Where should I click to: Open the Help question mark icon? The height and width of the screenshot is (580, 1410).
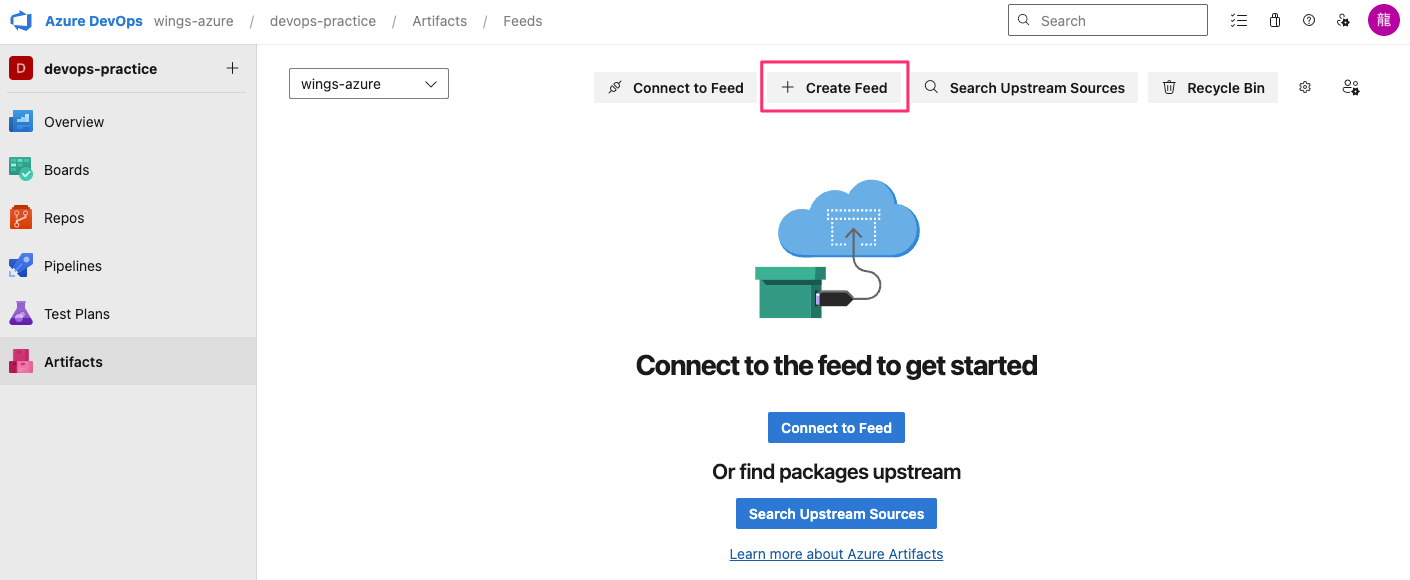[x=1309, y=21]
